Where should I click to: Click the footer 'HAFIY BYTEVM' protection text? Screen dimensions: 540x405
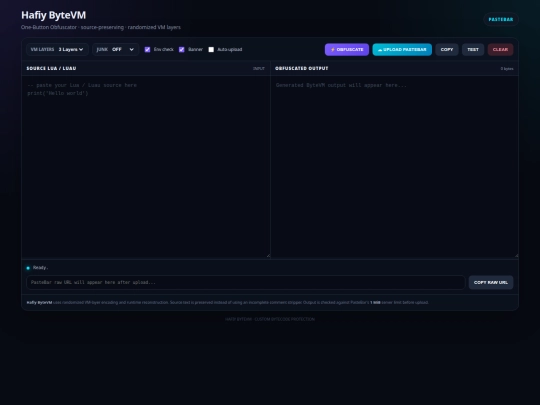[270, 319]
